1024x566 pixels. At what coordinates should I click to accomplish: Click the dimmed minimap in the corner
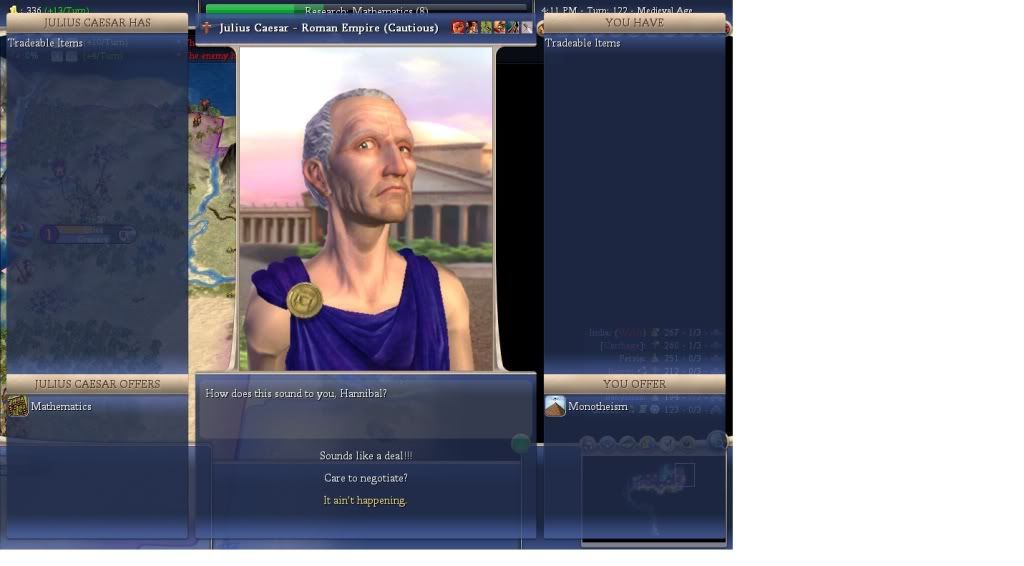(654, 497)
